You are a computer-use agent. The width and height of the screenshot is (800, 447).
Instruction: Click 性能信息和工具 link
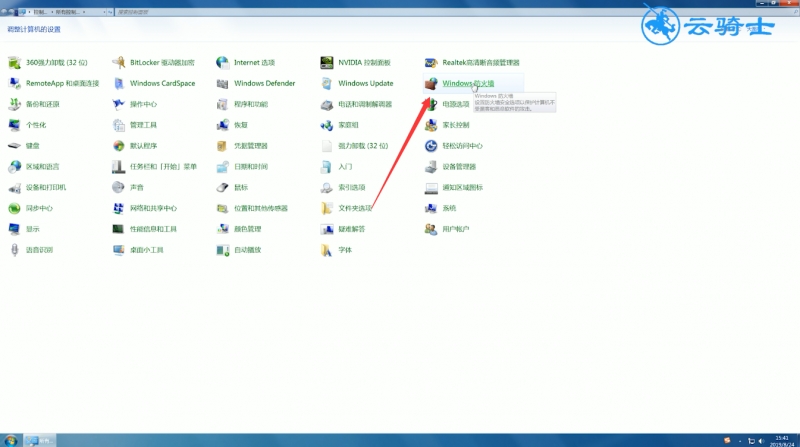coord(153,229)
